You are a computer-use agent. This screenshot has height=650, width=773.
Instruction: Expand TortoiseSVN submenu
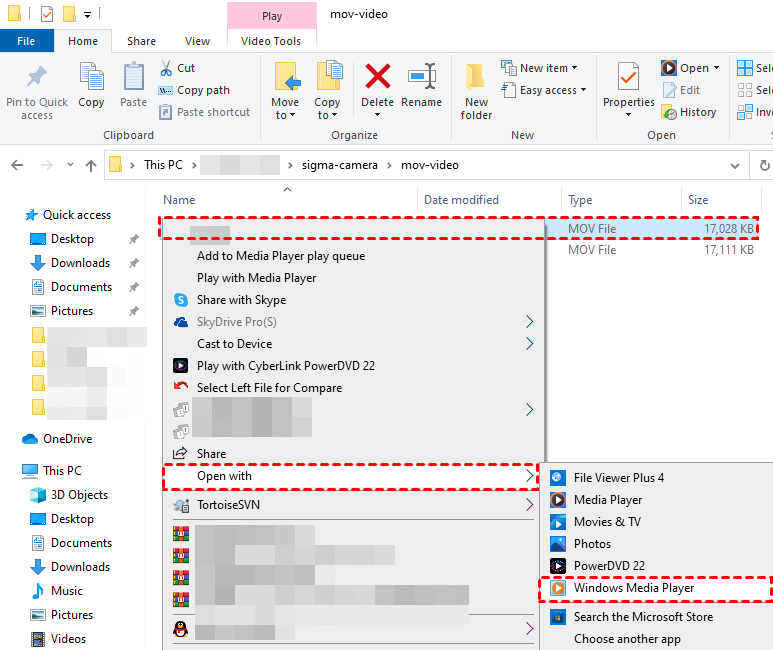pos(529,505)
